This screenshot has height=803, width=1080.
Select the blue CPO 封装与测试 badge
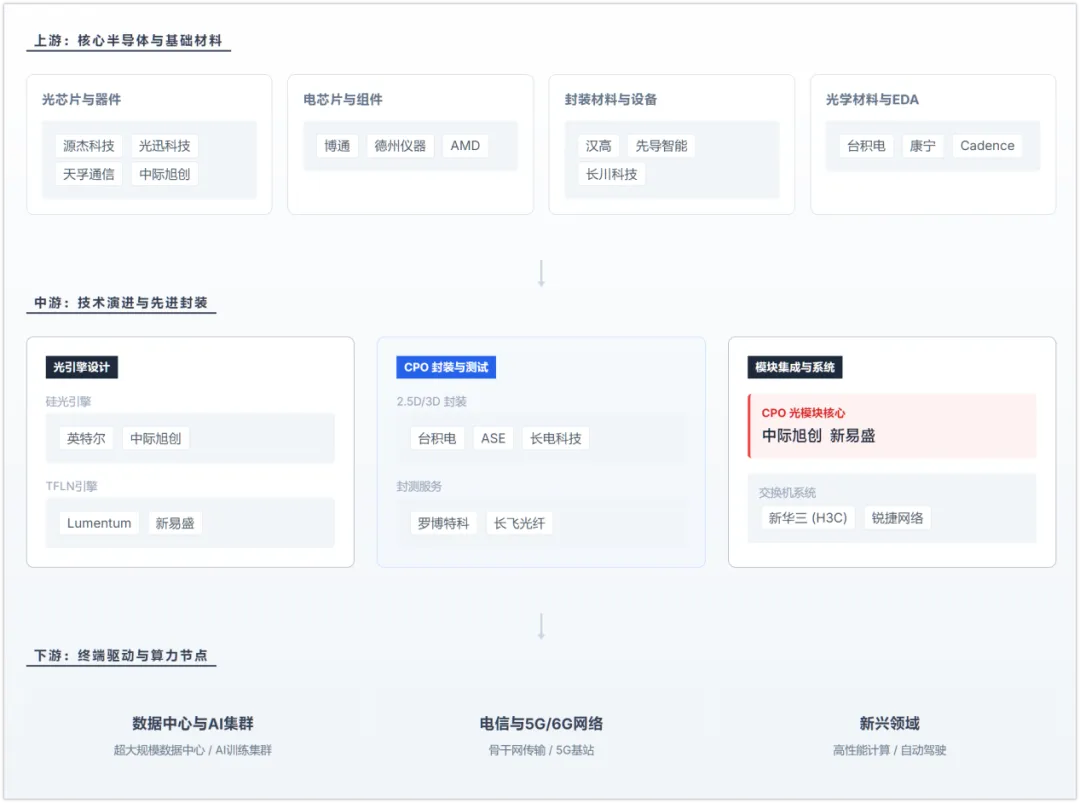(x=446, y=368)
